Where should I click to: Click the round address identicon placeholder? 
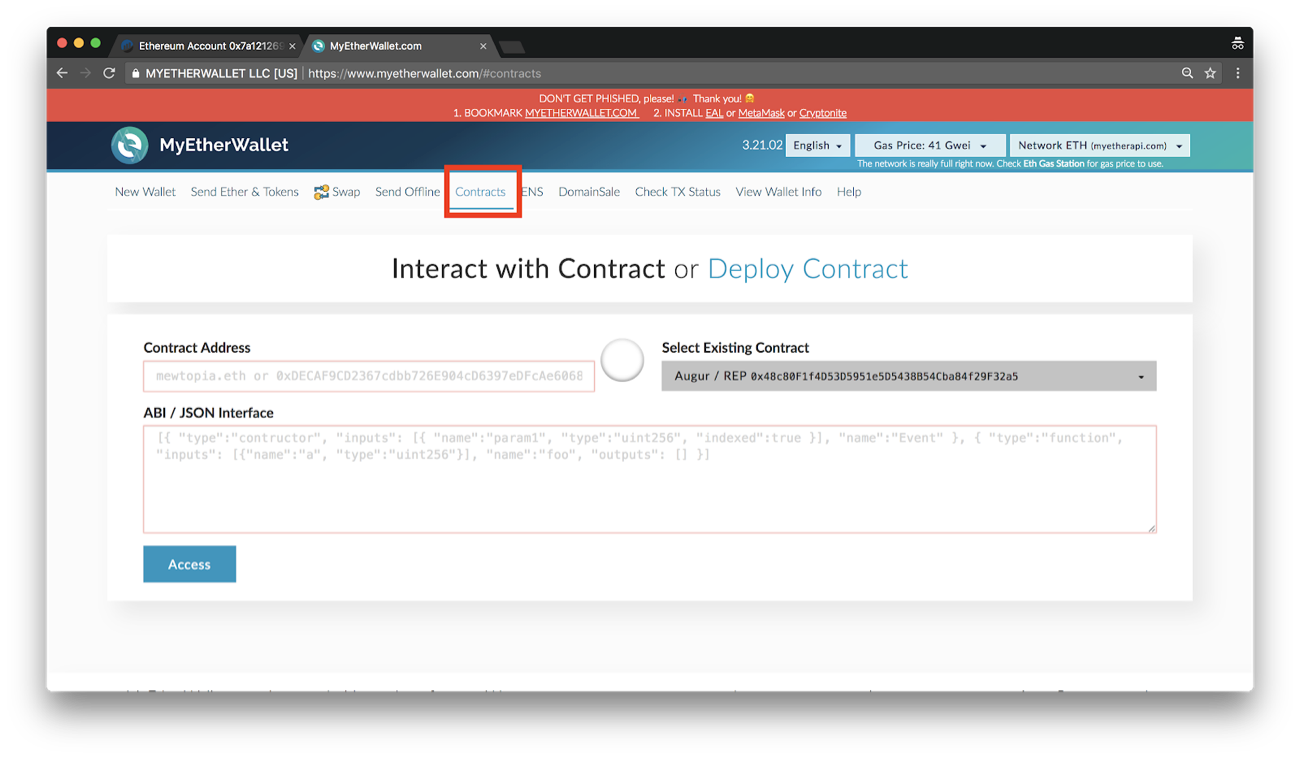(622, 360)
